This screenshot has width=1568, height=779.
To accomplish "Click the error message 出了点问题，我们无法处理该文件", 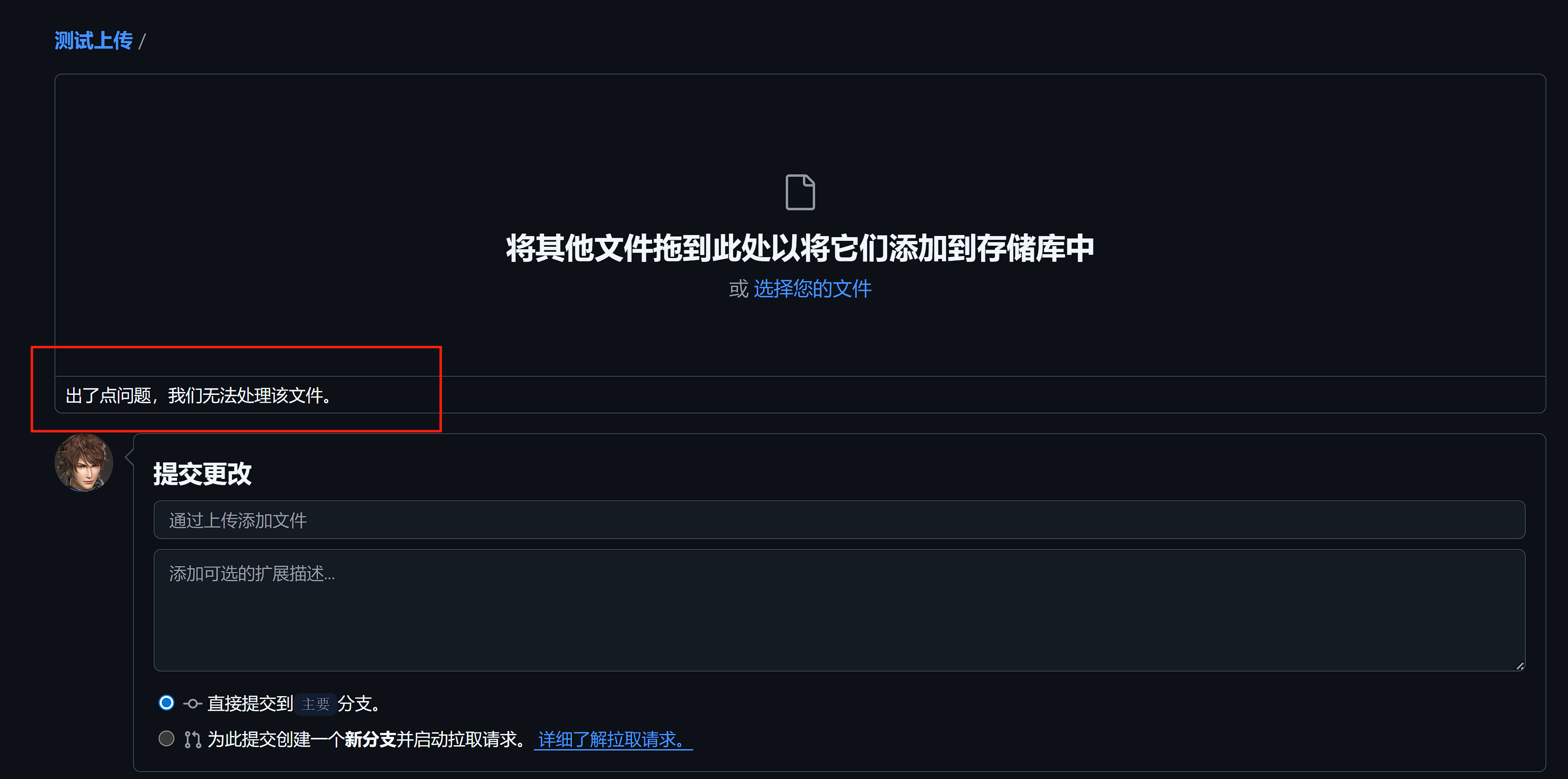I will tap(198, 395).
